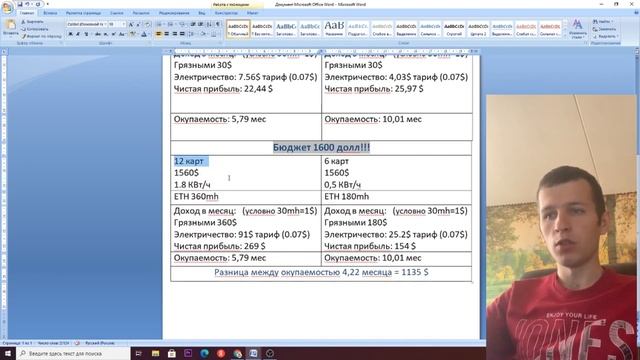Viewport: 640px width, 360px height.
Task: Open the font name combo box
Action: point(87,24)
